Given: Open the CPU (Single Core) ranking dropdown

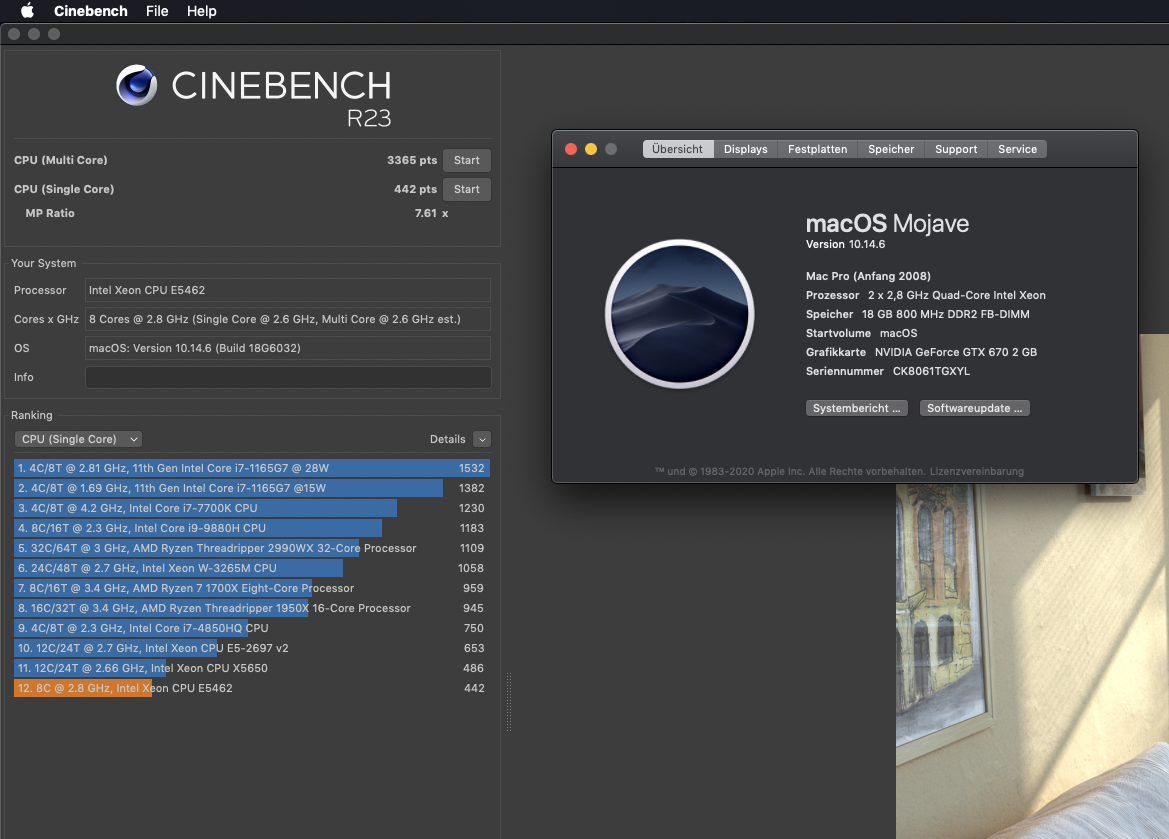Looking at the screenshot, I should pos(78,439).
